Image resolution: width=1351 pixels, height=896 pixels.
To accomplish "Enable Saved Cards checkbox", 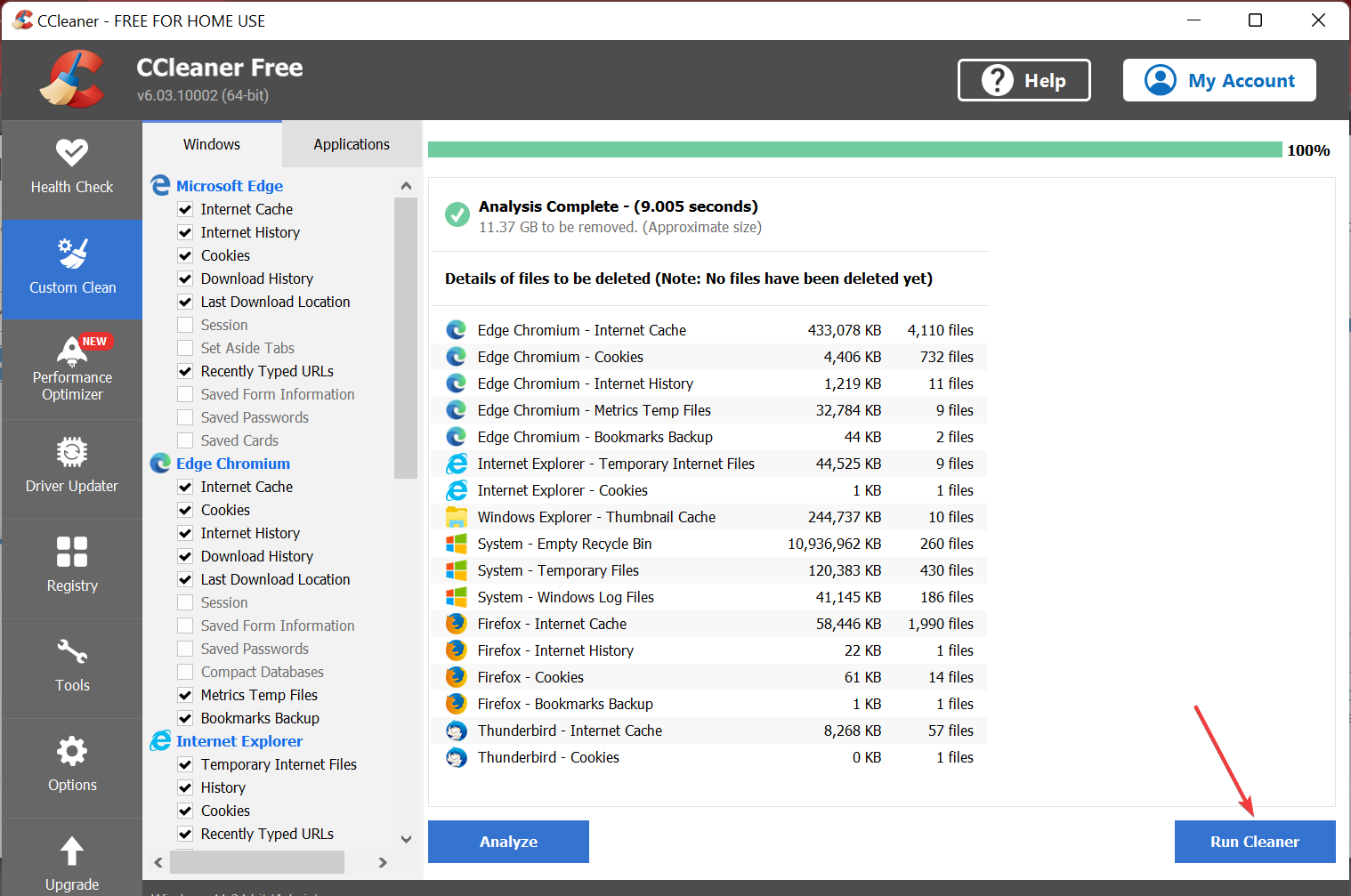I will (185, 440).
